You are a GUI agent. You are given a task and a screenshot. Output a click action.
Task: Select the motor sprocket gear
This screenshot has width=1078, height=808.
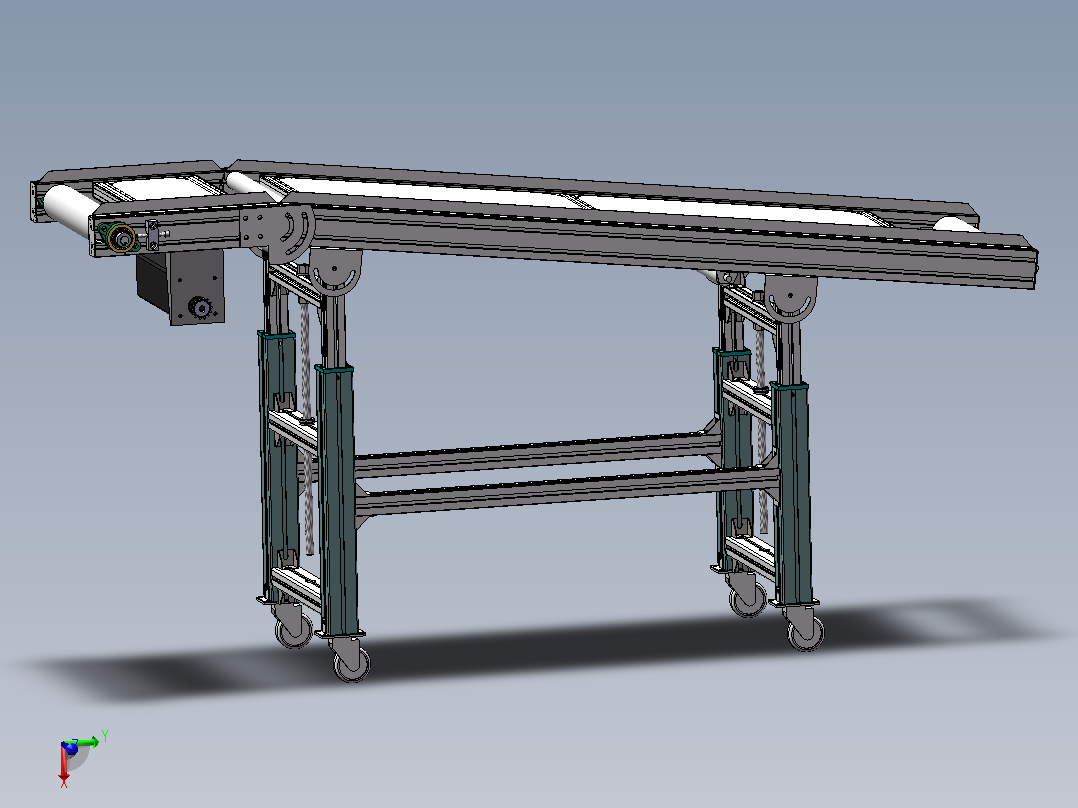coord(199,307)
